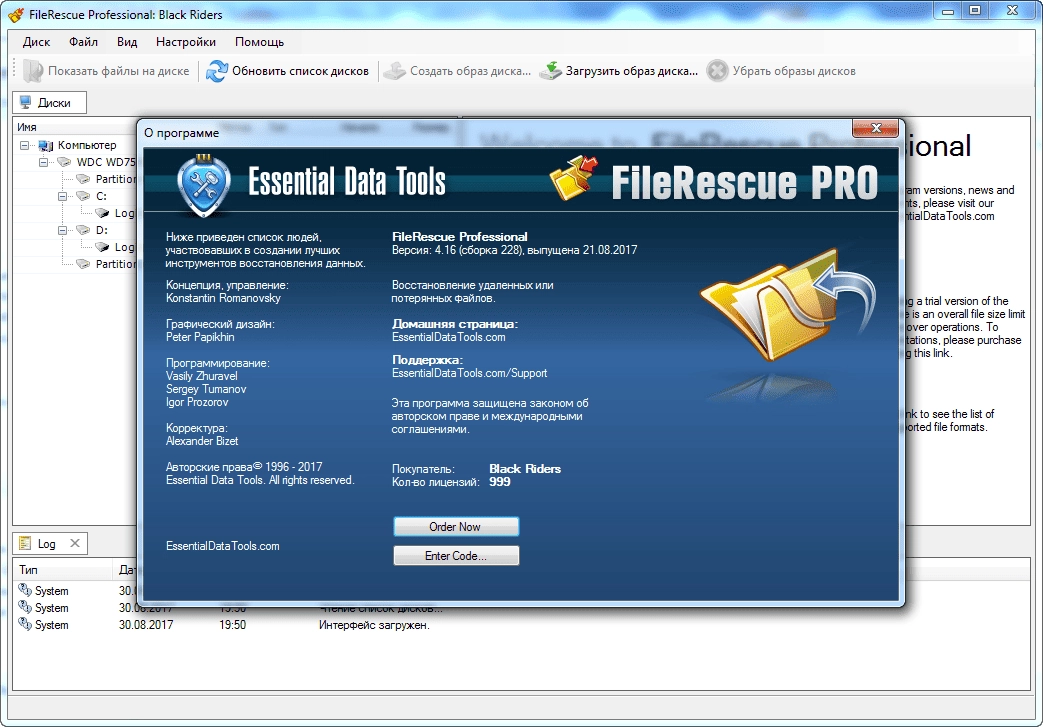Click EssentialDataTools.com link above Enter Code... button
1043x727 pixels.
[222, 546]
